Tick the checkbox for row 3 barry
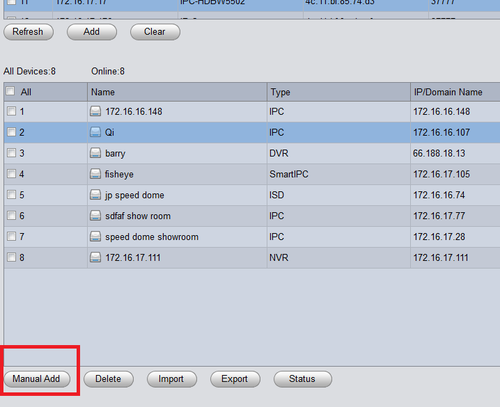The height and width of the screenshot is (407, 500). (x=12, y=153)
